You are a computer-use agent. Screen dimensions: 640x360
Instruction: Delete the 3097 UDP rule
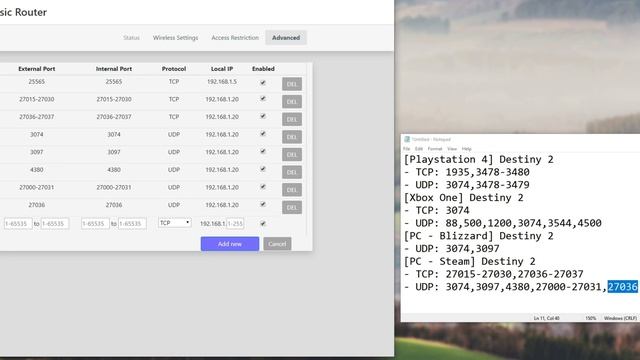point(292,154)
